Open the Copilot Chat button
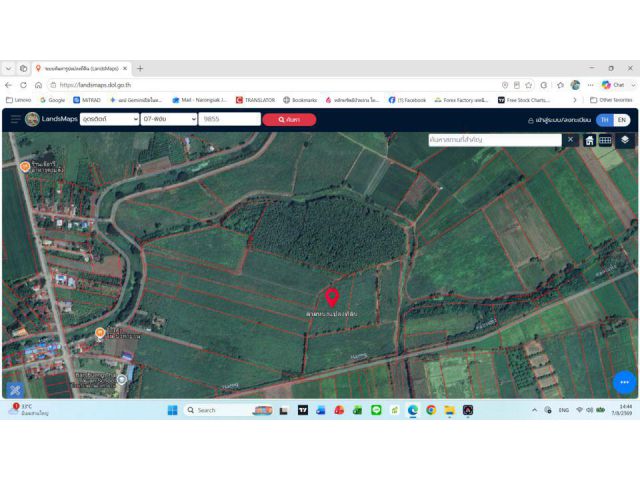The image size is (640, 480). pos(613,85)
